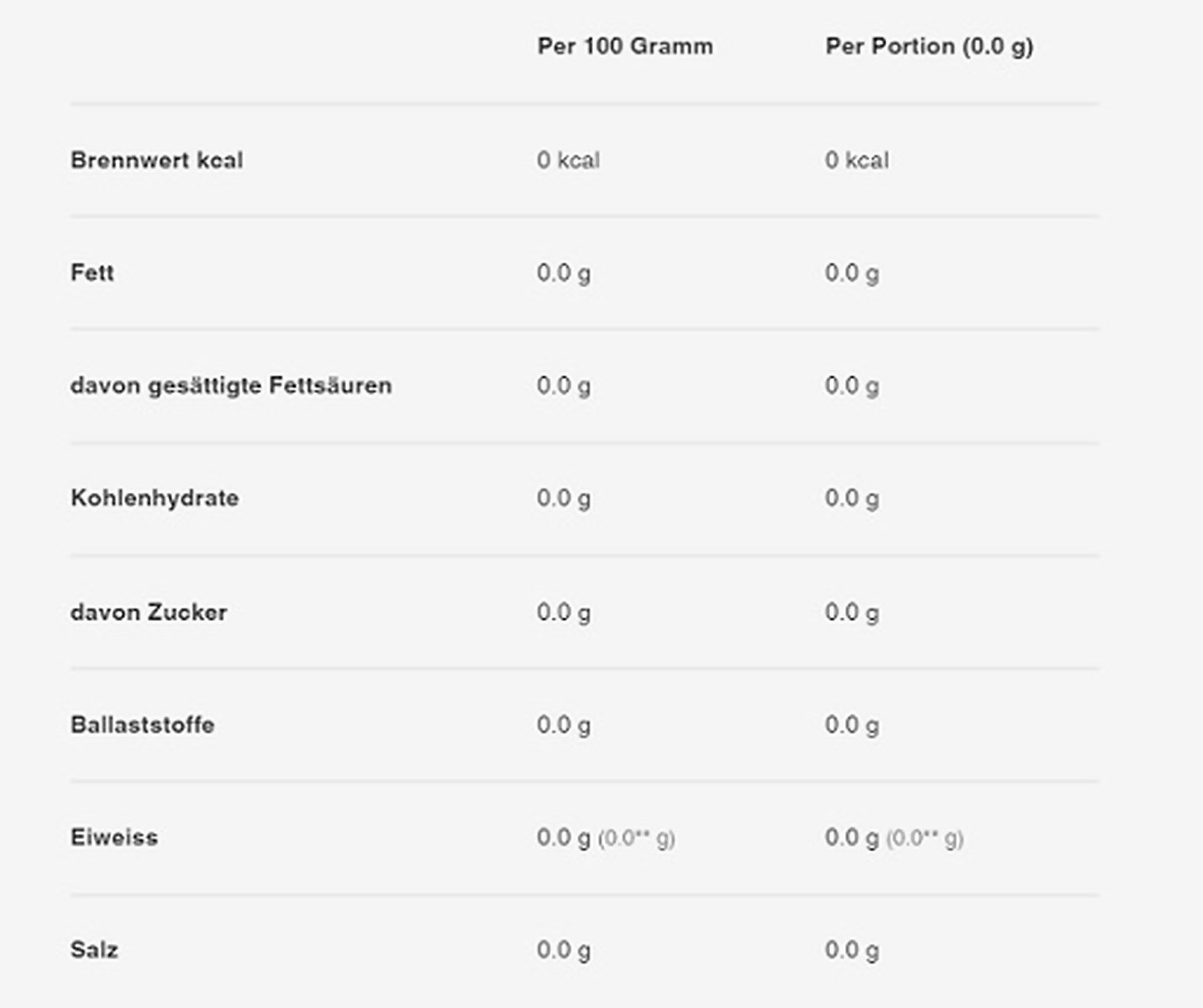Select the Kohlenhydrate value under Per Portion

[852, 498]
